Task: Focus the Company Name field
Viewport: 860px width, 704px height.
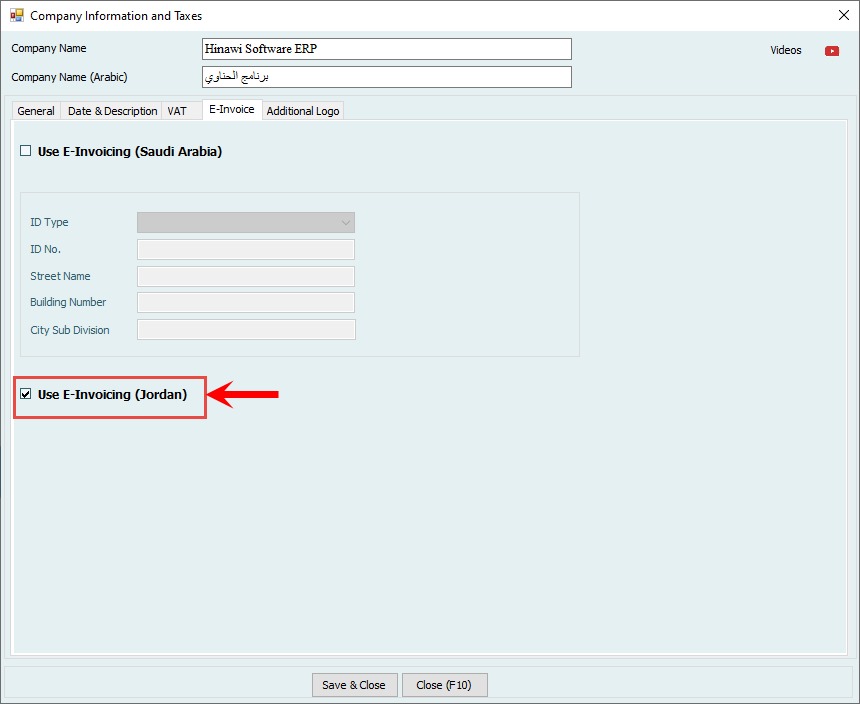Action: (x=387, y=49)
